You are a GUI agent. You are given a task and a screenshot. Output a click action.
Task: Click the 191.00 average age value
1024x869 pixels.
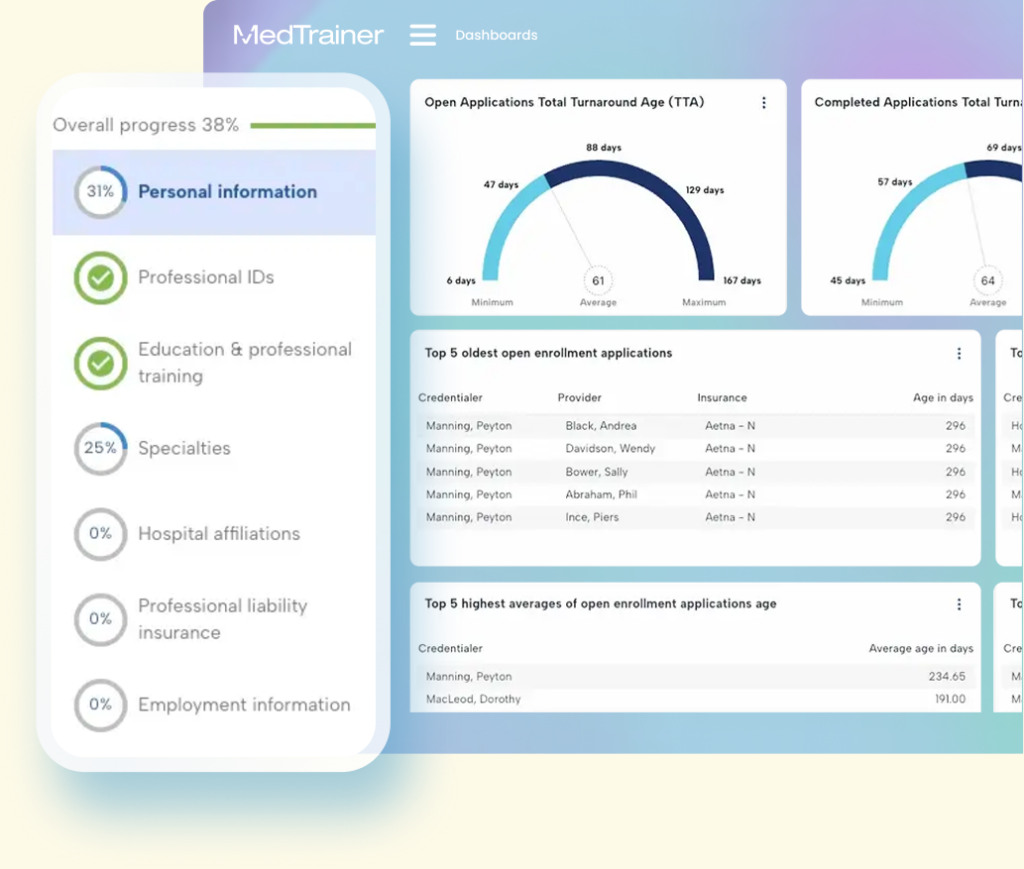click(950, 699)
